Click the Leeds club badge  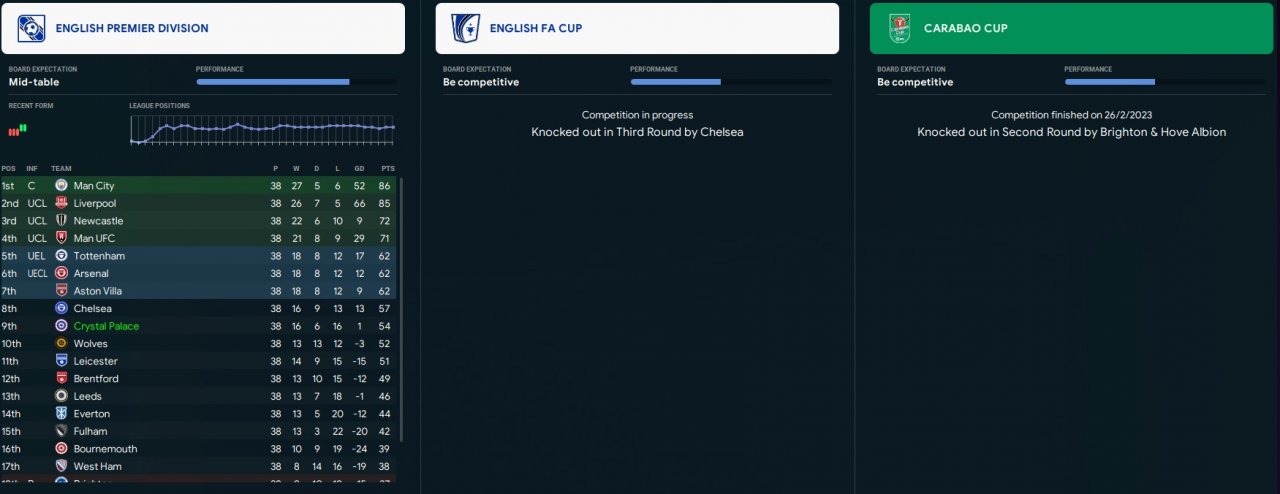tap(61, 396)
